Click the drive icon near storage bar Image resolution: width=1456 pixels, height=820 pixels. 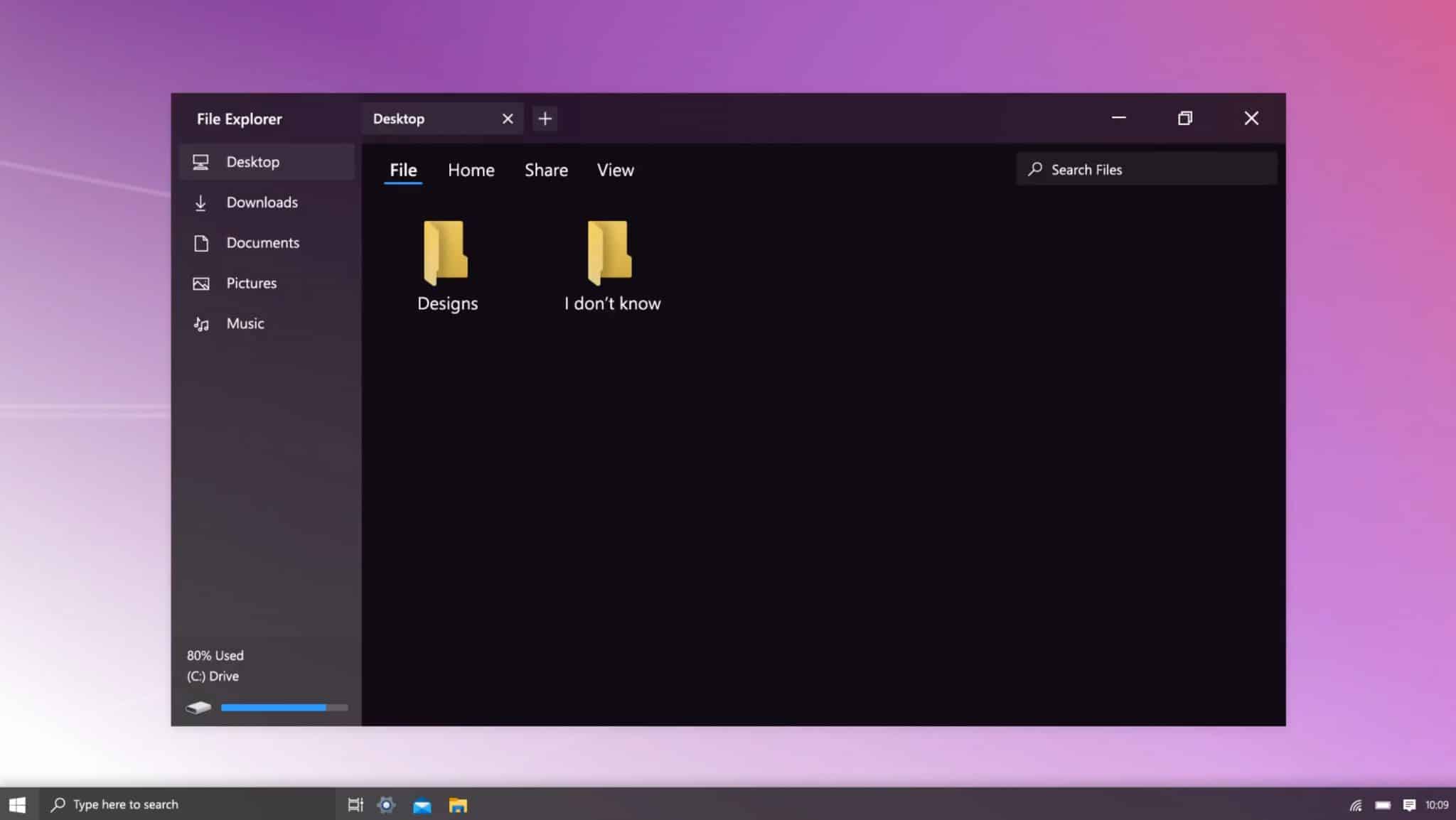point(199,707)
